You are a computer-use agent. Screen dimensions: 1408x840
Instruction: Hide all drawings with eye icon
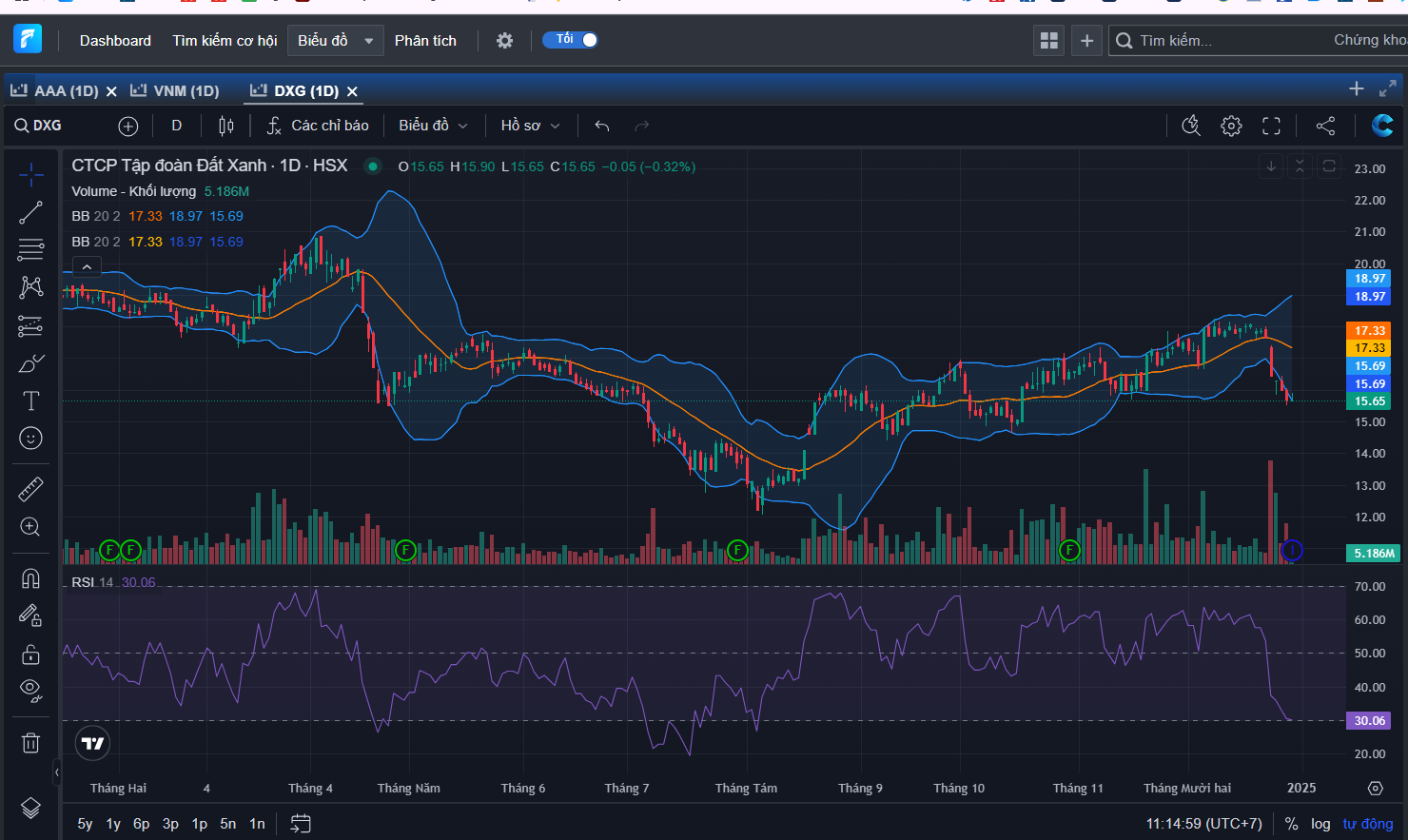click(x=30, y=691)
